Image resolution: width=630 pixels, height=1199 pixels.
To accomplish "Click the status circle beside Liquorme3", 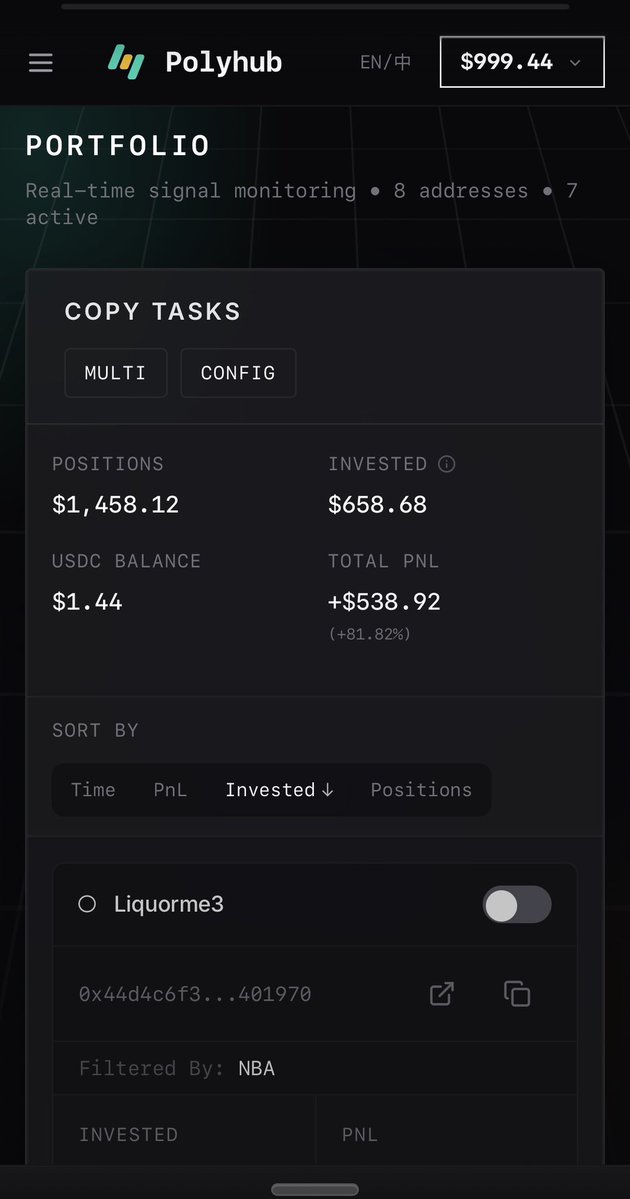I will [x=87, y=904].
